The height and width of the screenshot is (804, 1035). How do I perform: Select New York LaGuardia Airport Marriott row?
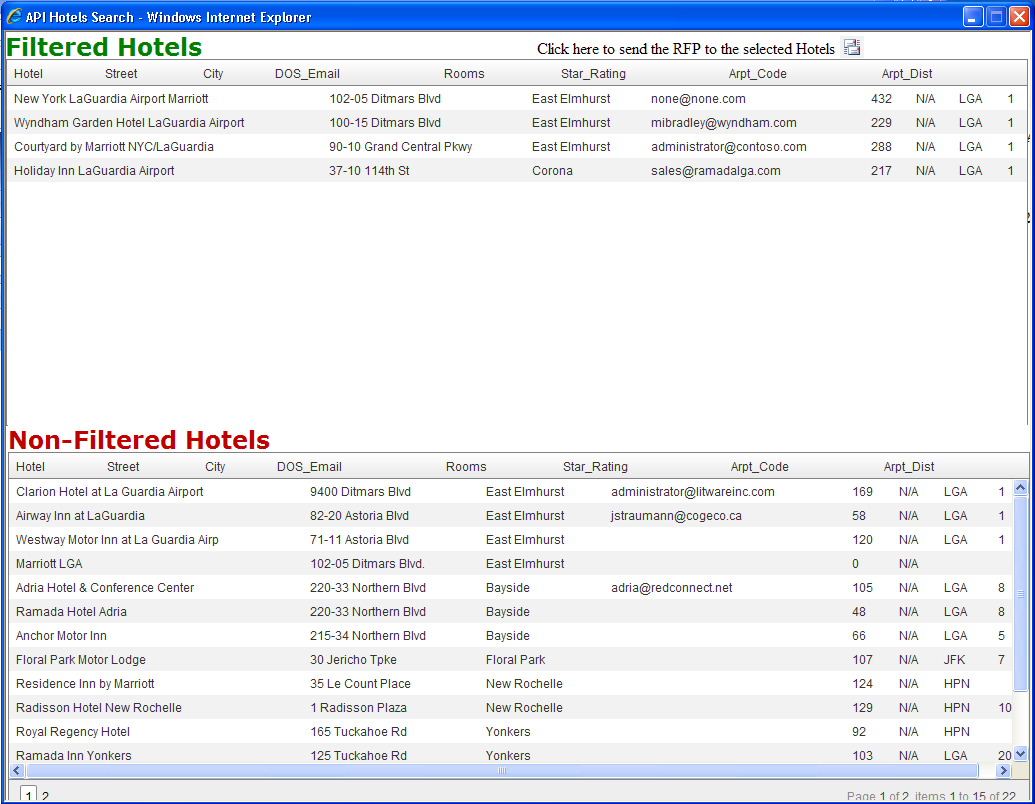516,98
